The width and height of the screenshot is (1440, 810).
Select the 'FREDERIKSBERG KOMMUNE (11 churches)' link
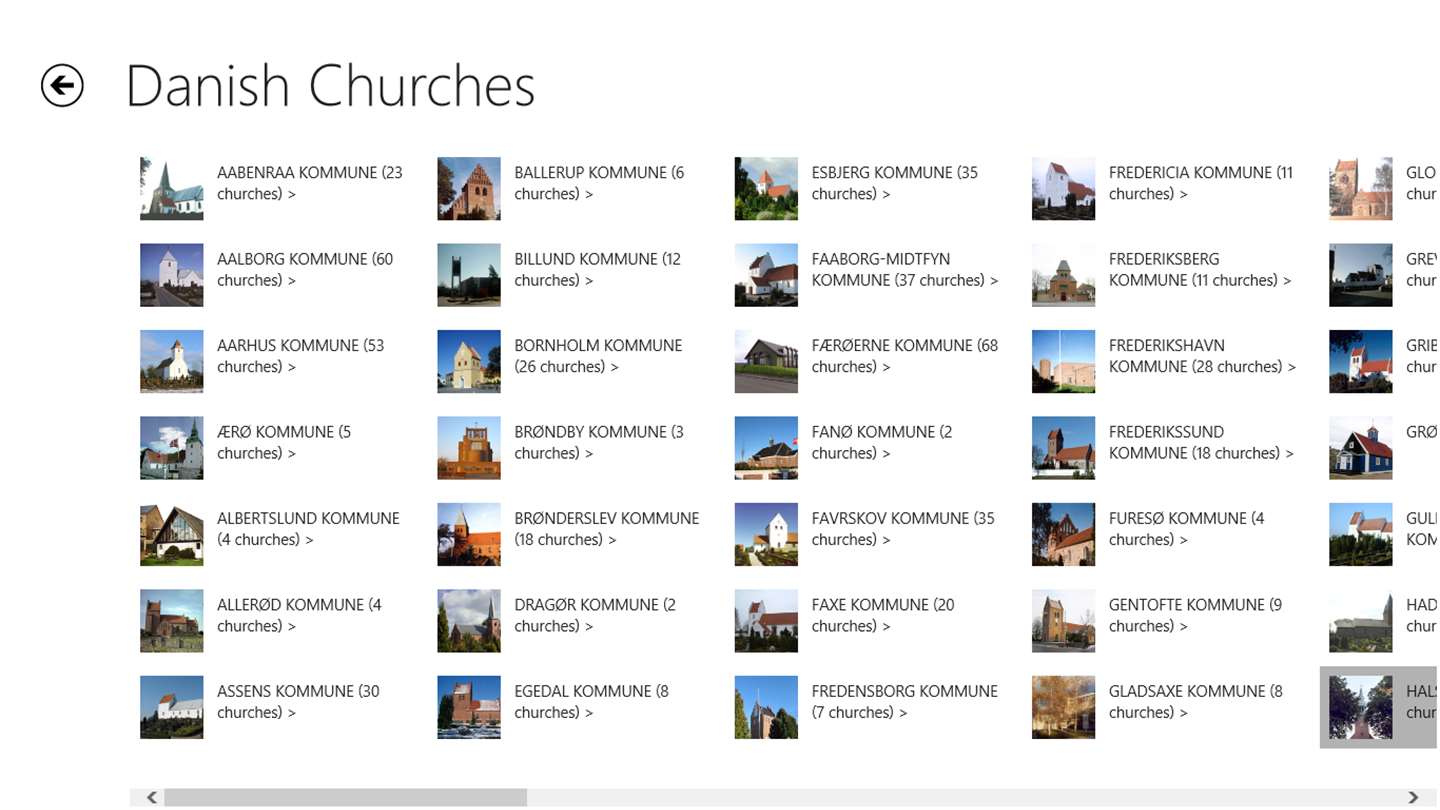coord(1200,269)
